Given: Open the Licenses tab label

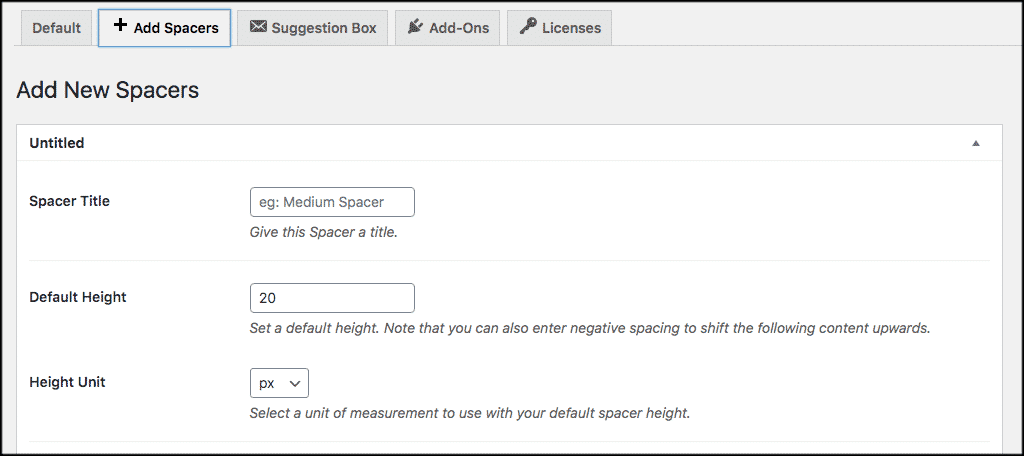Looking at the screenshot, I should coord(571,28).
